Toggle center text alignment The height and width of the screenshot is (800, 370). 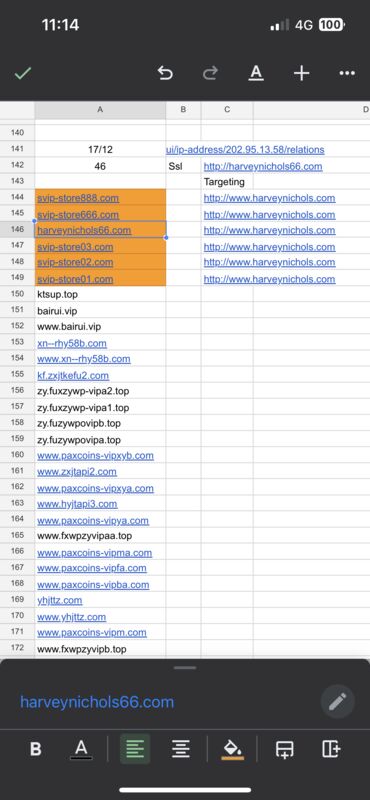point(181,749)
